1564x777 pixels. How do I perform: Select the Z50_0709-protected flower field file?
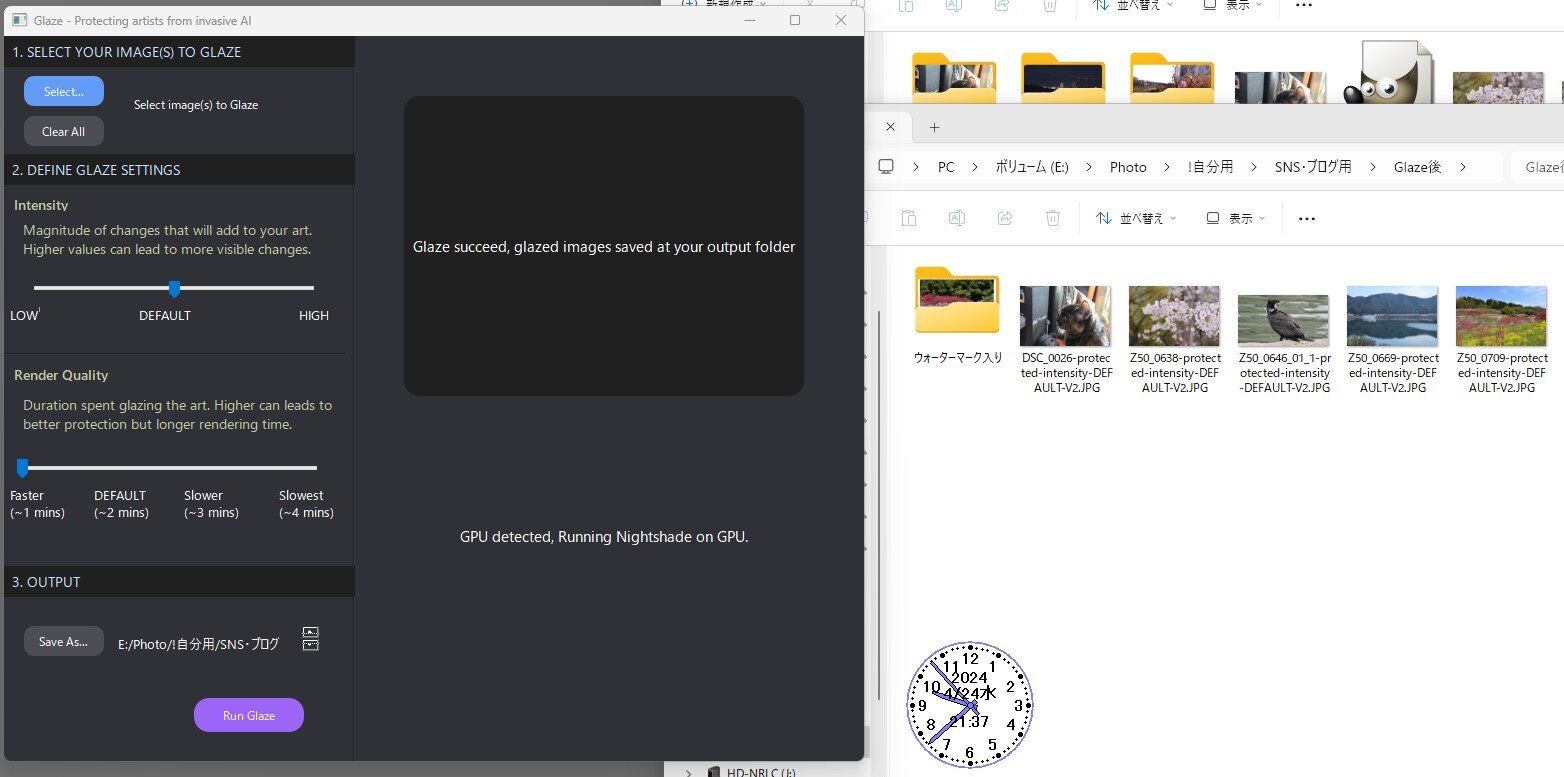pyautogui.click(x=1501, y=339)
